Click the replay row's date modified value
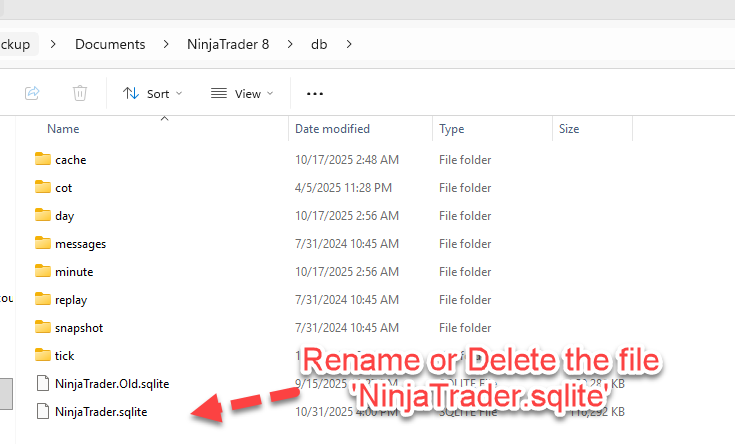The width and height of the screenshot is (735, 444). coord(347,300)
